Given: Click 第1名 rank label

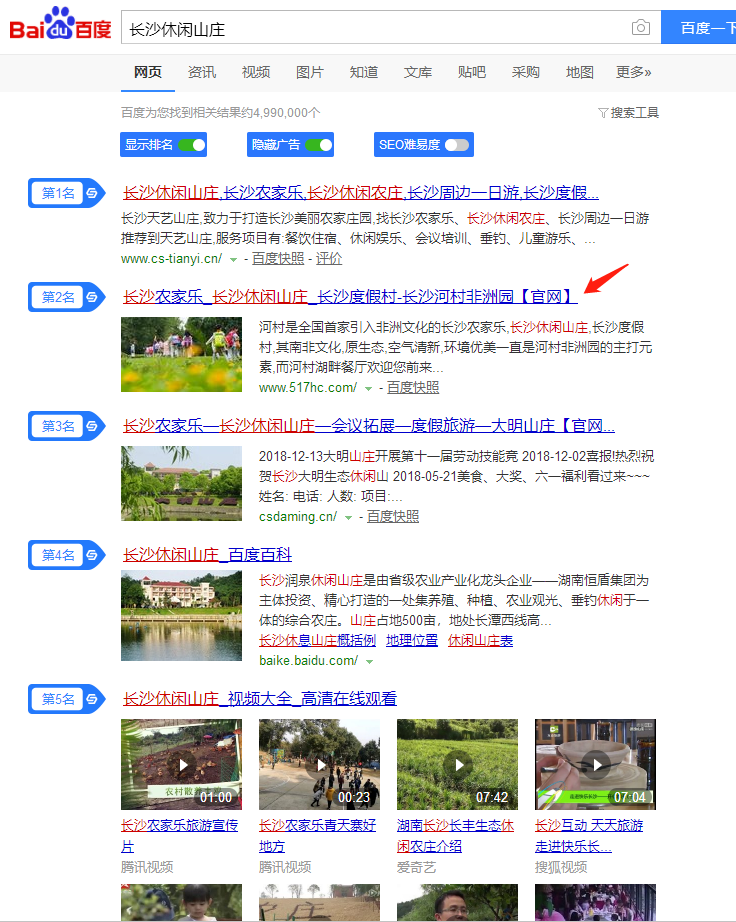Looking at the screenshot, I should pos(58,193).
